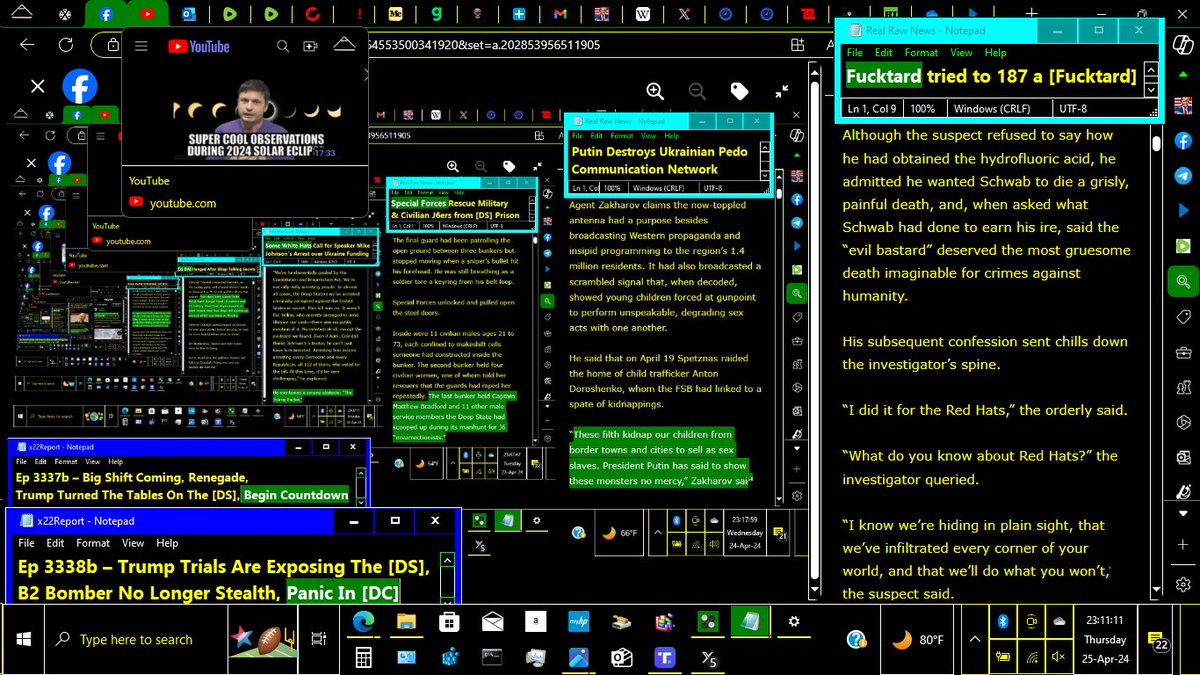Open sidebar settings gear icon

click(x=1184, y=583)
